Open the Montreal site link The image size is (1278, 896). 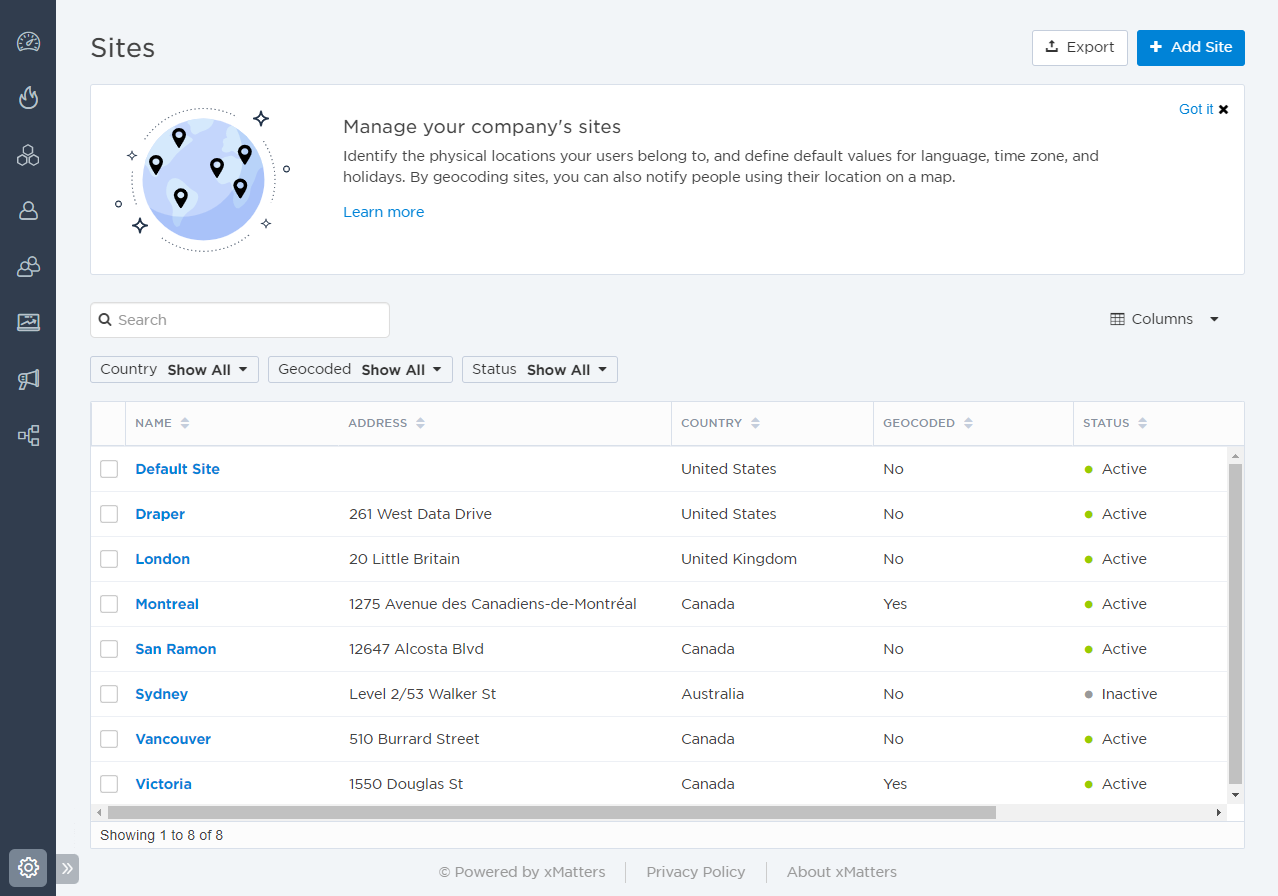click(167, 604)
